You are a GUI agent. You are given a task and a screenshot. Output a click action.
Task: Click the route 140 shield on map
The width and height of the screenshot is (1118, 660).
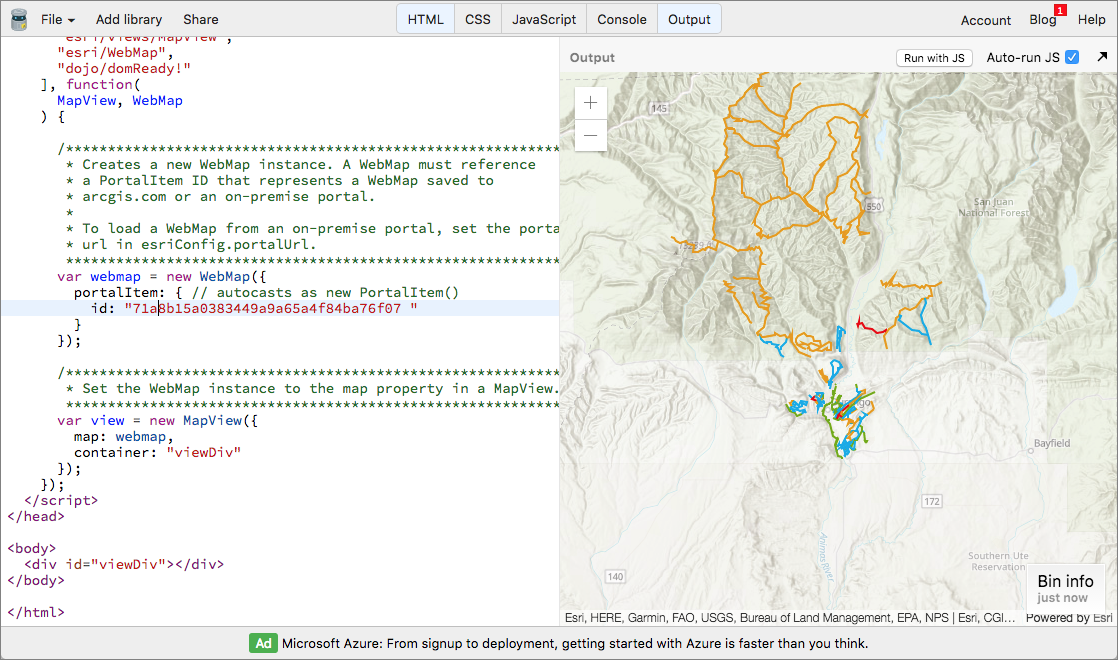point(615,577)
